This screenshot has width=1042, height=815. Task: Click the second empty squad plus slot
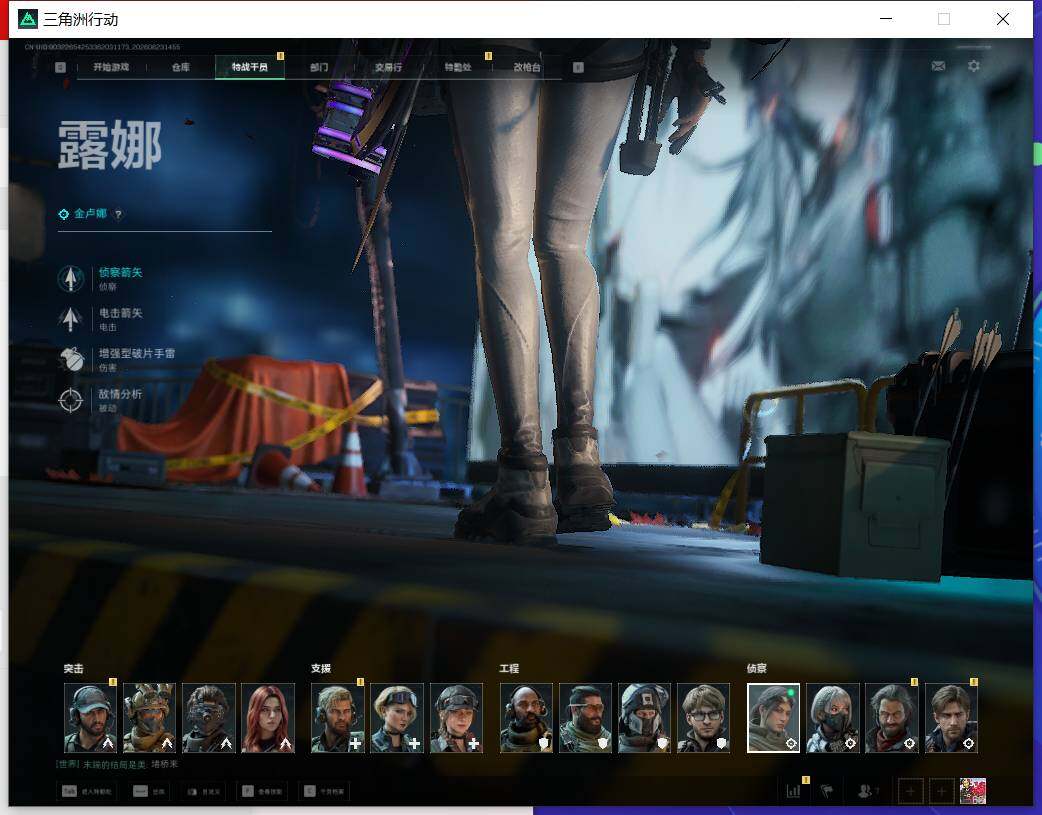(x=942, y=791)
